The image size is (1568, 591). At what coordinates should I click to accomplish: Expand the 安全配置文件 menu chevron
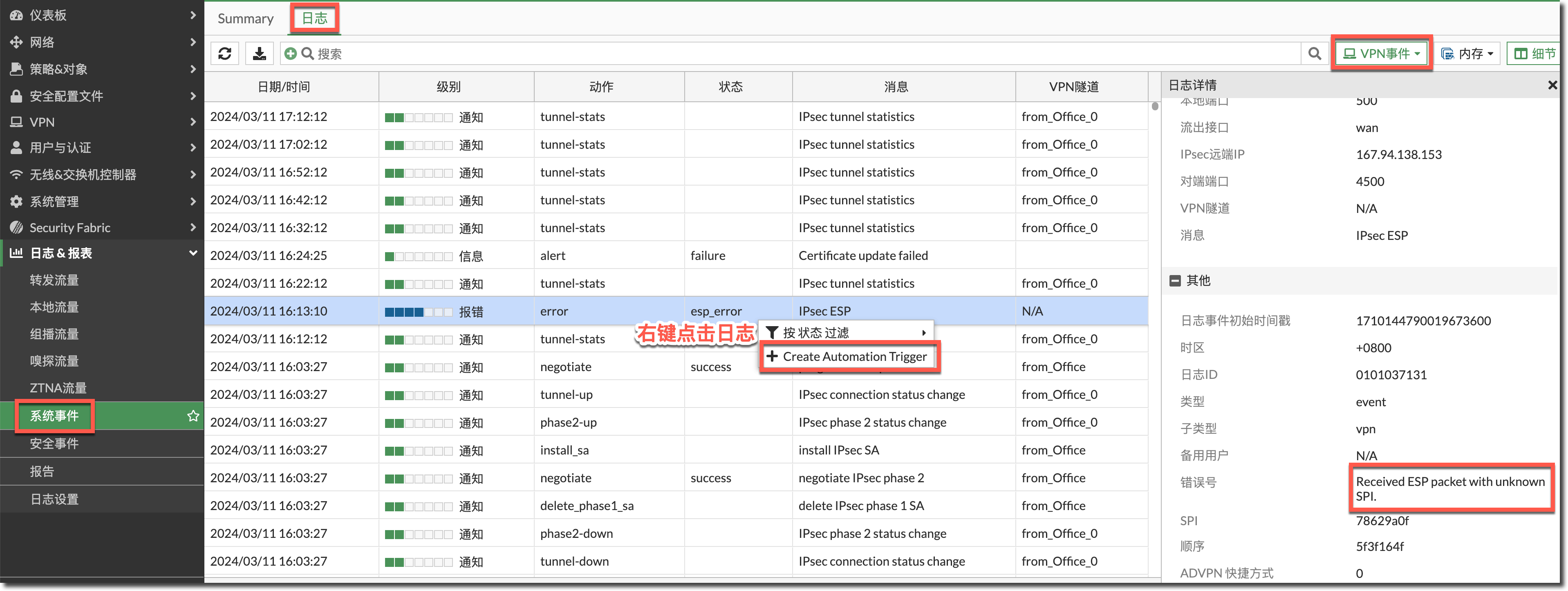click(x=193, y=96)
